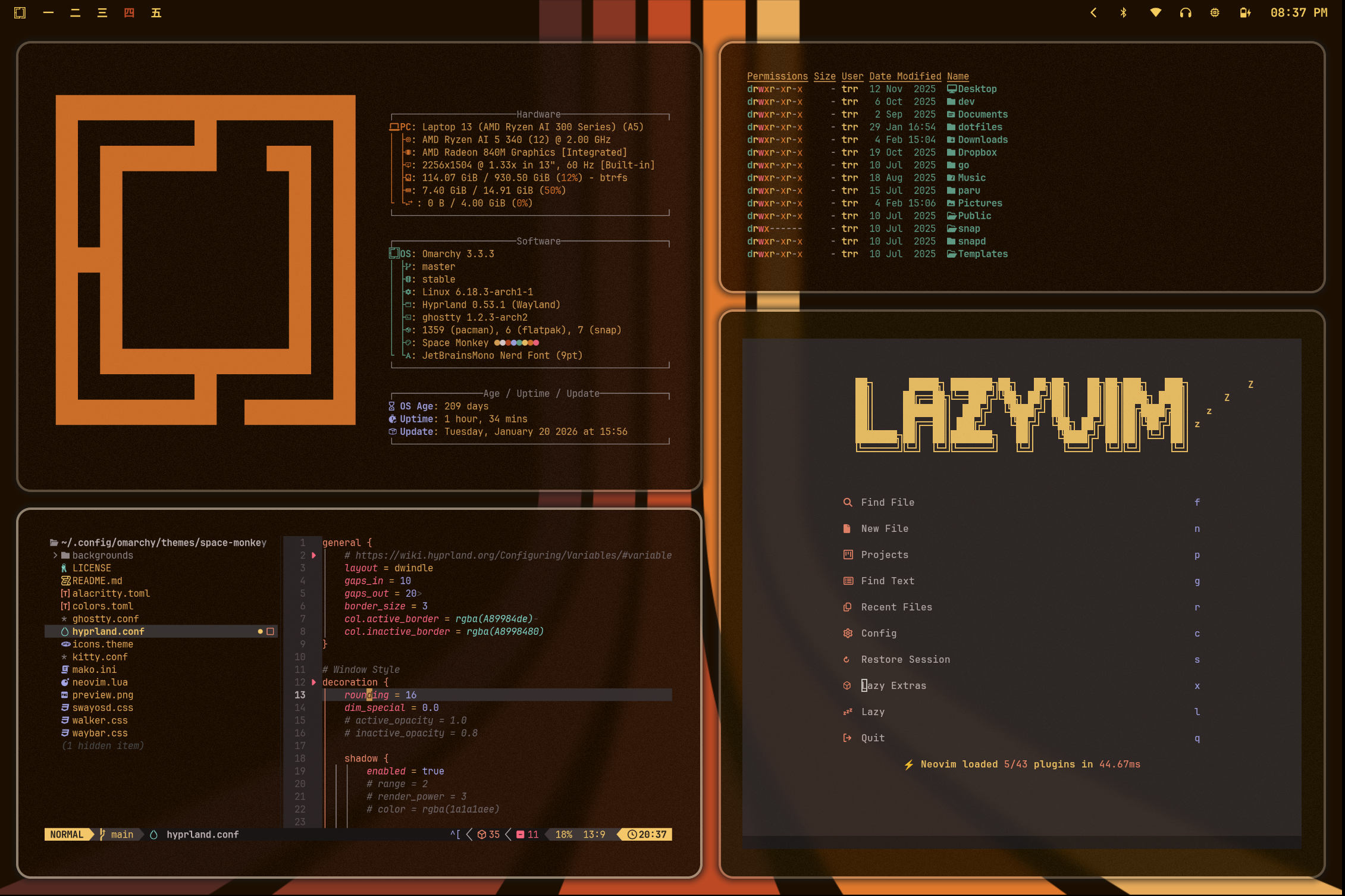
Task: Click the Config gear icon
Action: (x=848, y=633)
